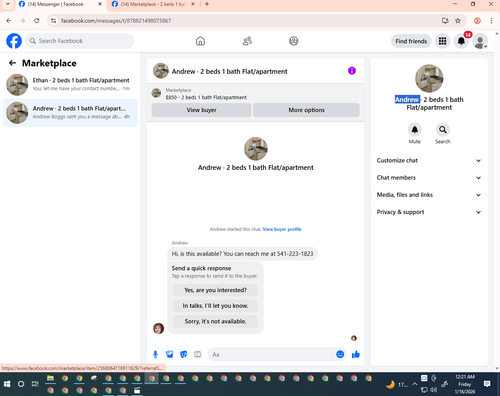Focus the Search Facebook box

(80, 41)
